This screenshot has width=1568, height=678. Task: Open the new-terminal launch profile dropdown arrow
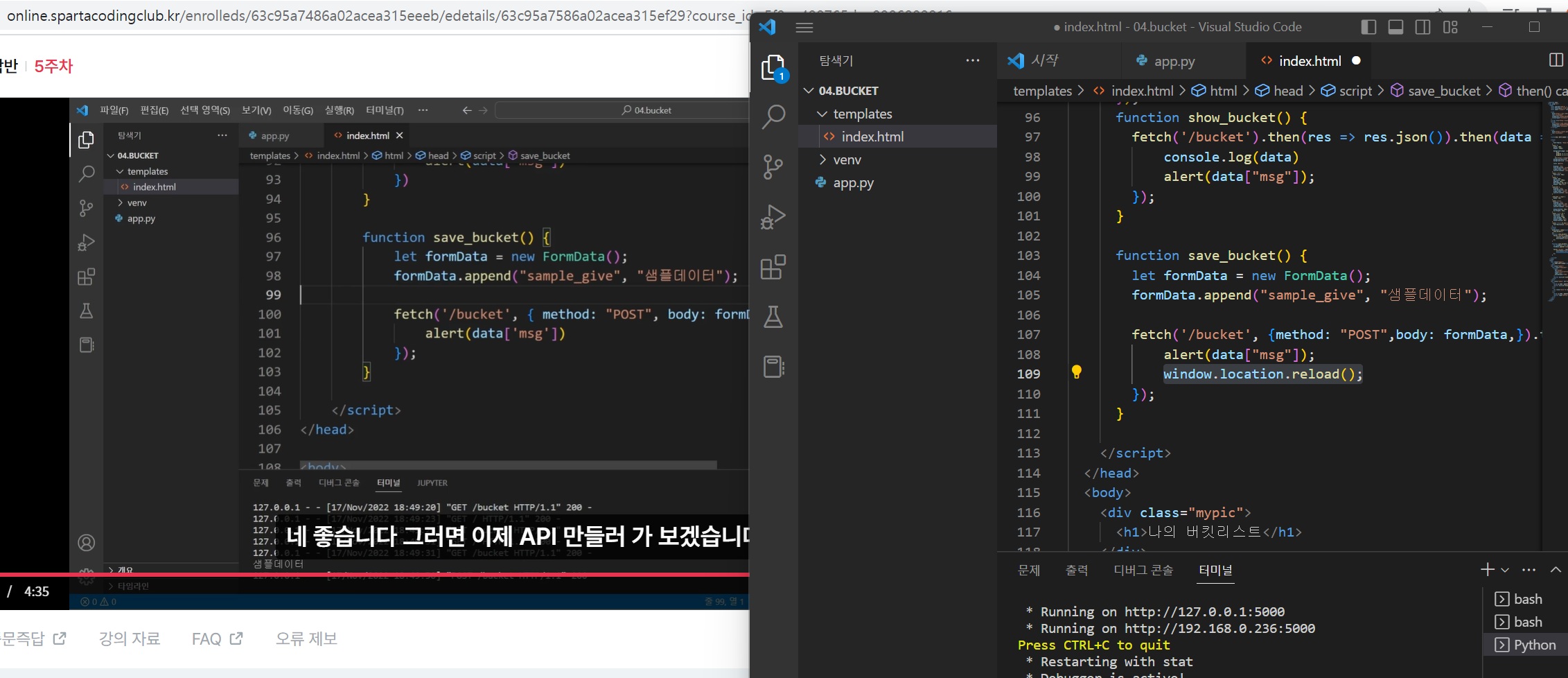click(1505, 570)
